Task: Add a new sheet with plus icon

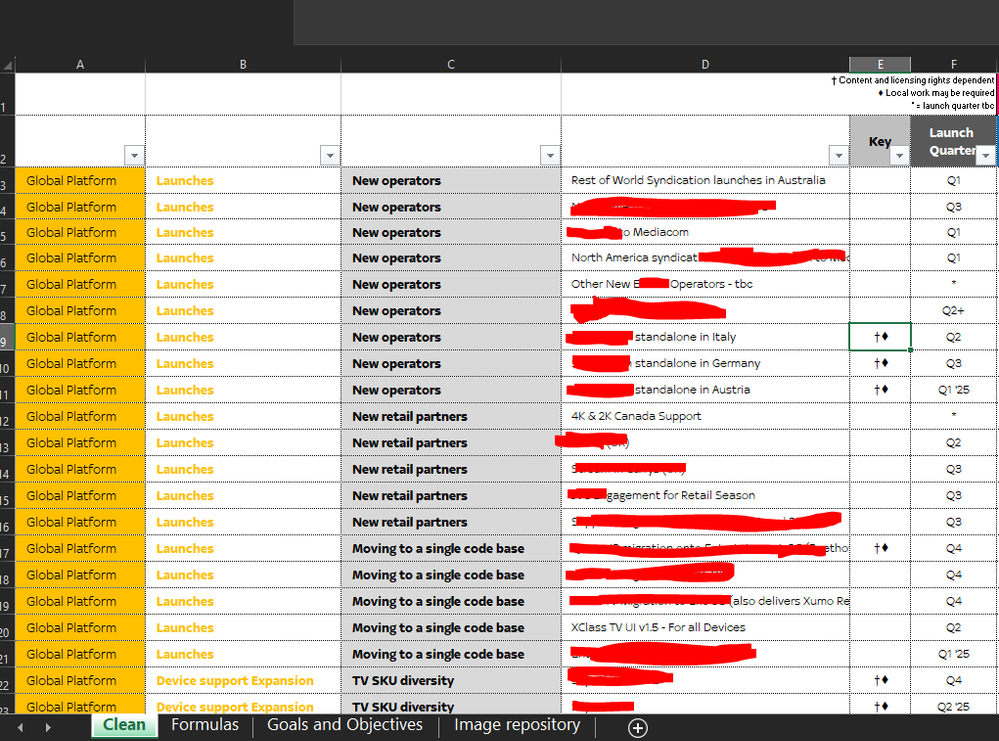Action: [638, 728]
